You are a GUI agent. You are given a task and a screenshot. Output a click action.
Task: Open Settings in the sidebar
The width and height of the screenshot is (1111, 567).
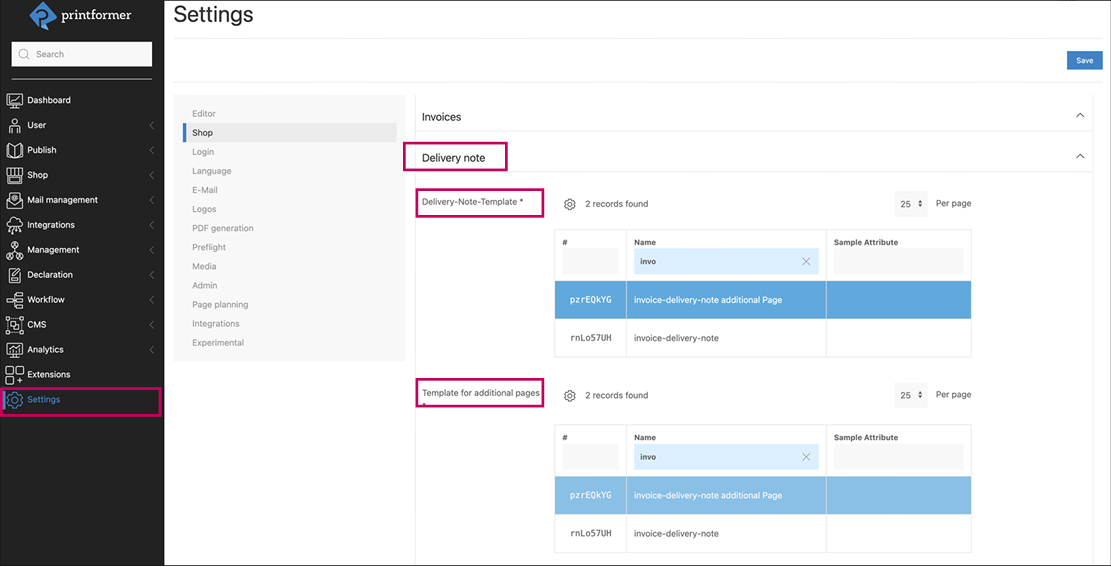tap(44, 400)
